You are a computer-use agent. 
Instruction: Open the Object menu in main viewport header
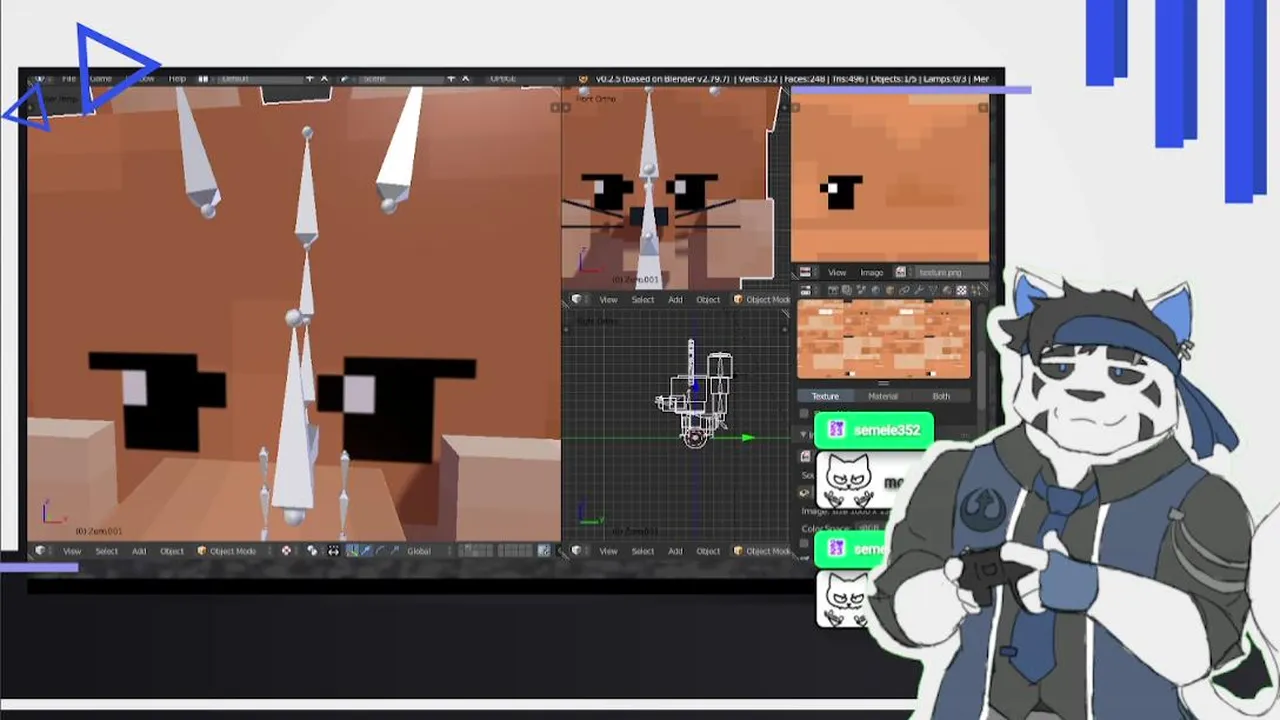[172, 551]
